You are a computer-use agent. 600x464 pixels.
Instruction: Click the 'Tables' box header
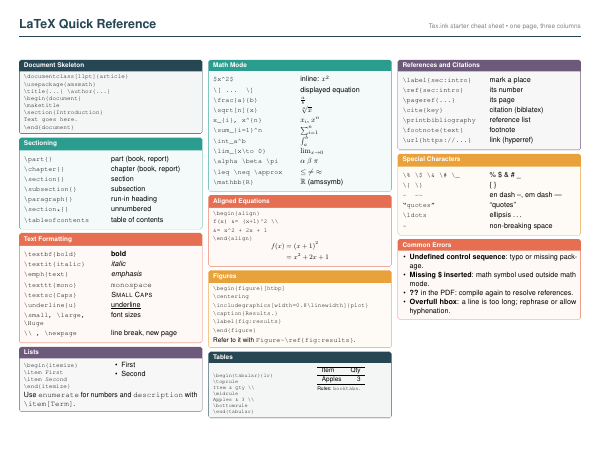pyautogui.click(x=300, y=357)
